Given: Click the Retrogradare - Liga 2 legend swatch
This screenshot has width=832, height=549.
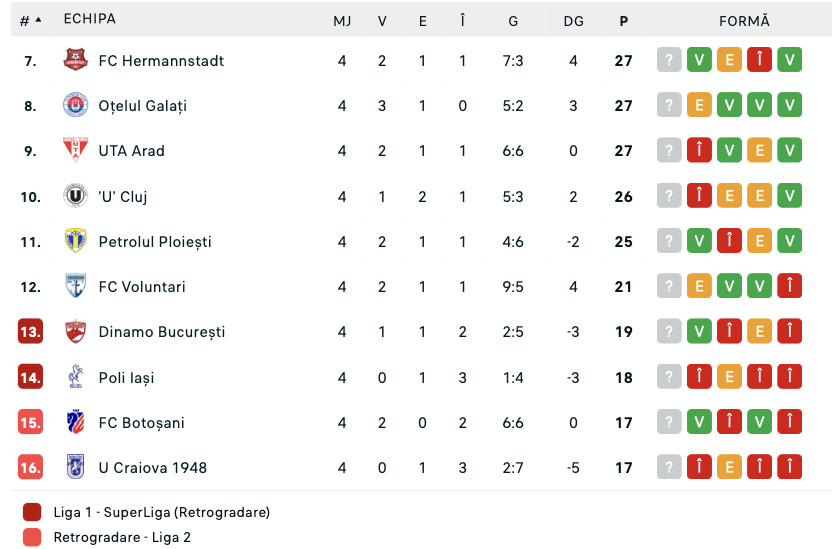Looking at the screenshot, I should point(32,537).
